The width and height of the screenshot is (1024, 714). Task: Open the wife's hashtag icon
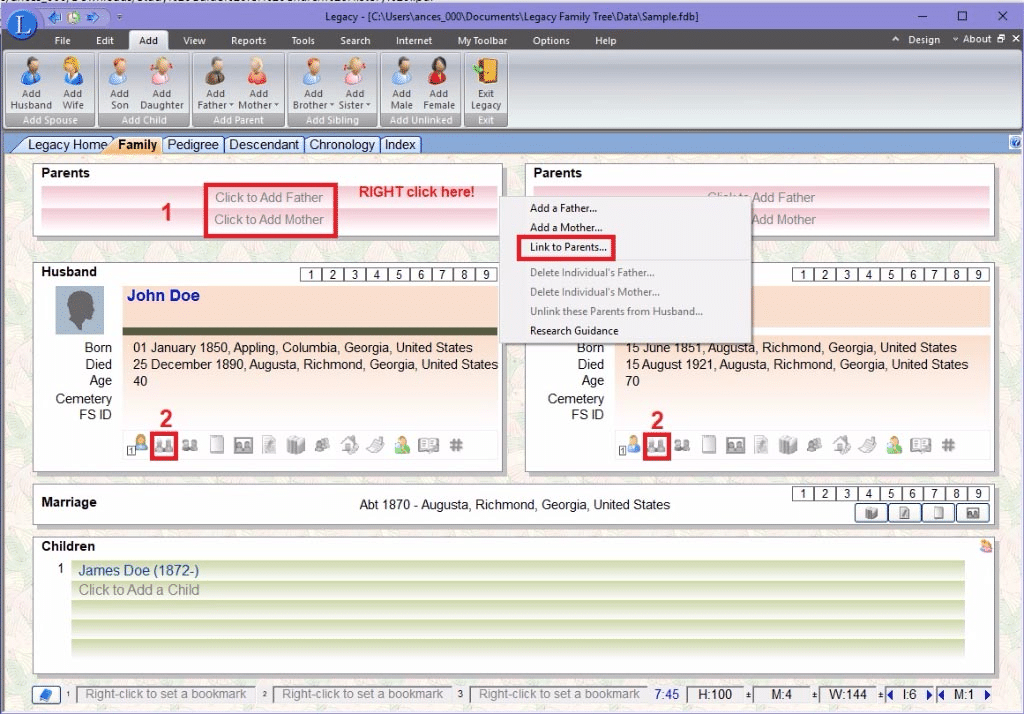[x=948, y=446]
